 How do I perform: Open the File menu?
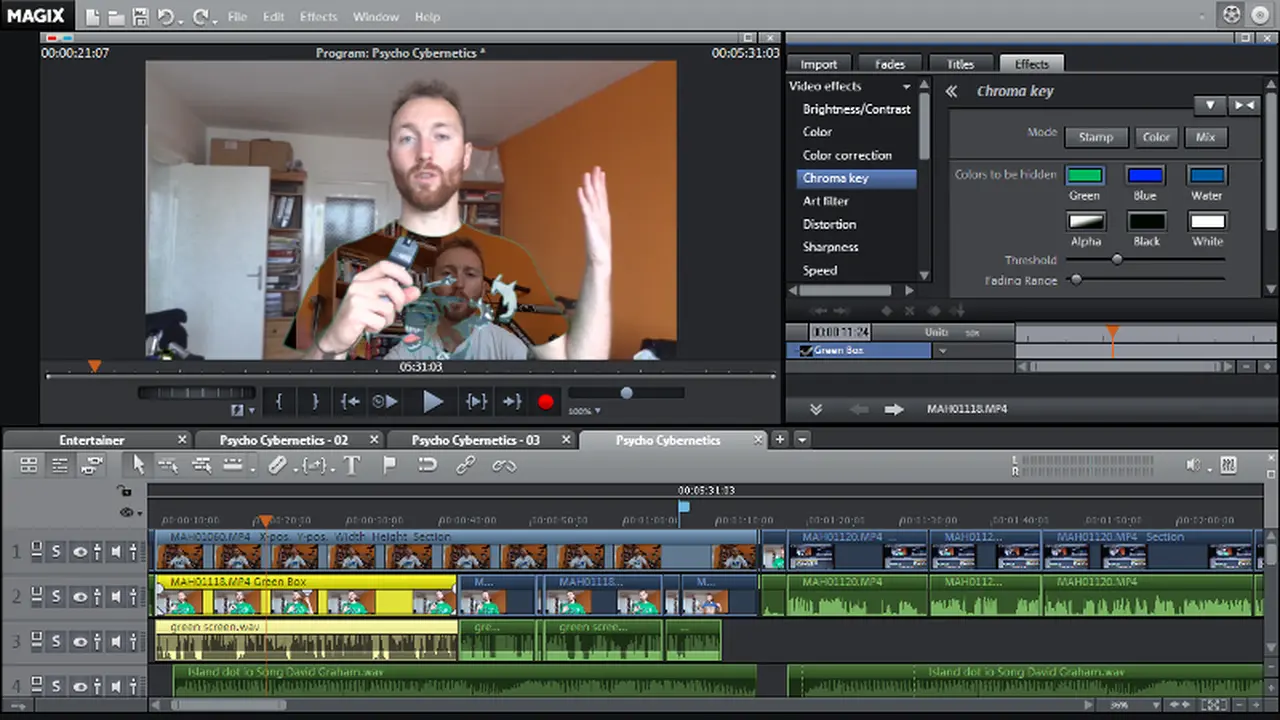coord(237,17)
